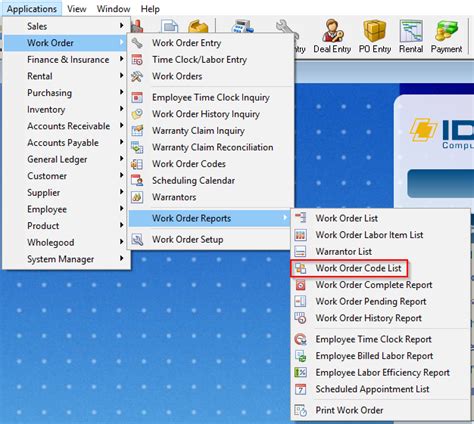
Task: Click the Time Clock/Labor Entry icon
Action: (x=137, y=60)
